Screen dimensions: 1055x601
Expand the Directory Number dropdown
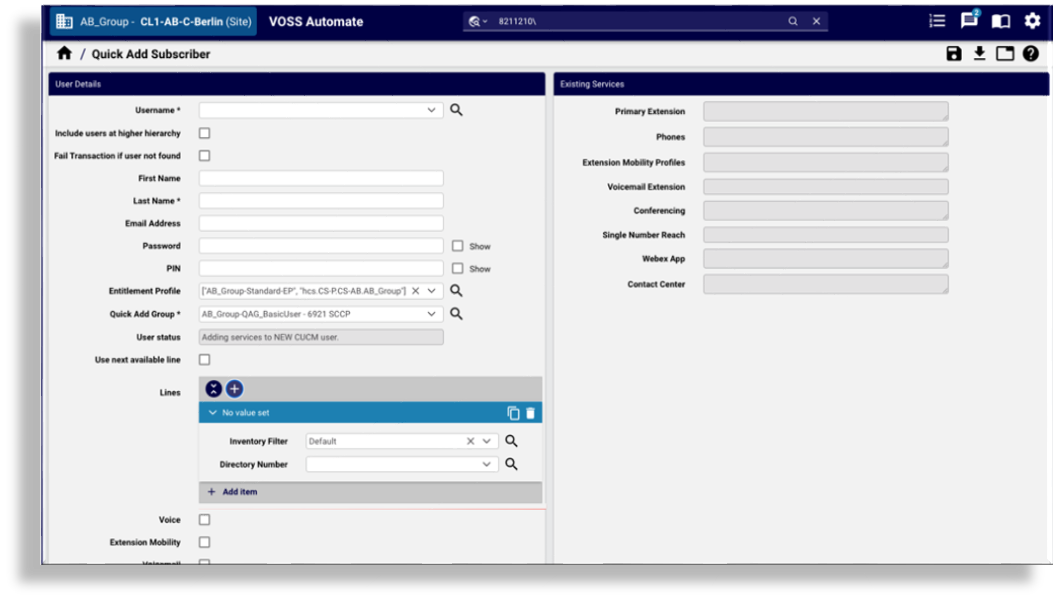487,465
